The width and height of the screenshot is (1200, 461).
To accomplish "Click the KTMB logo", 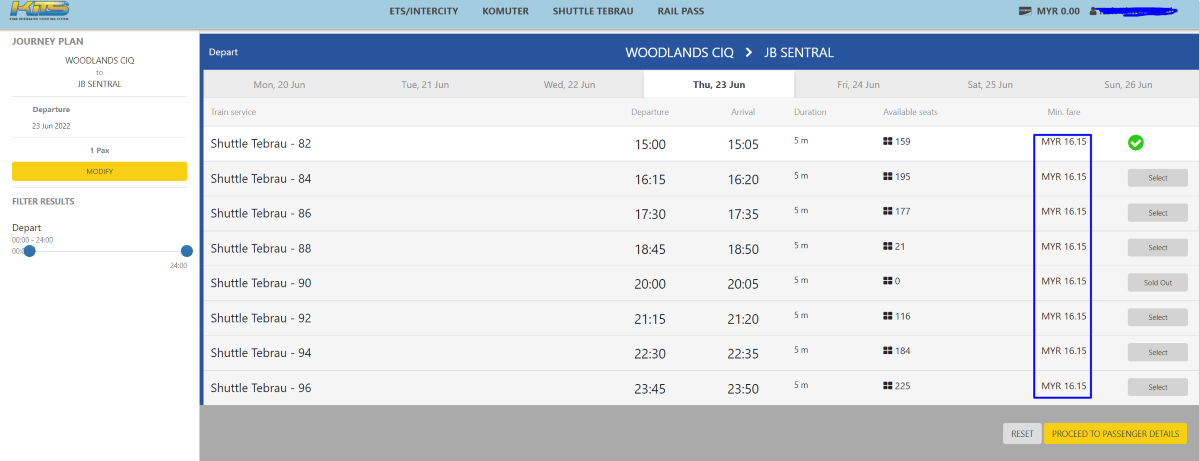I will [39, 11].
